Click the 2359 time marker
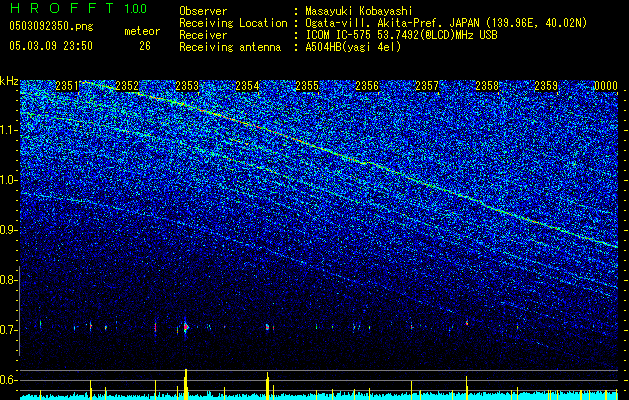Image resolution: width=629 pixels, height=400 pixels. click(546, 86)
